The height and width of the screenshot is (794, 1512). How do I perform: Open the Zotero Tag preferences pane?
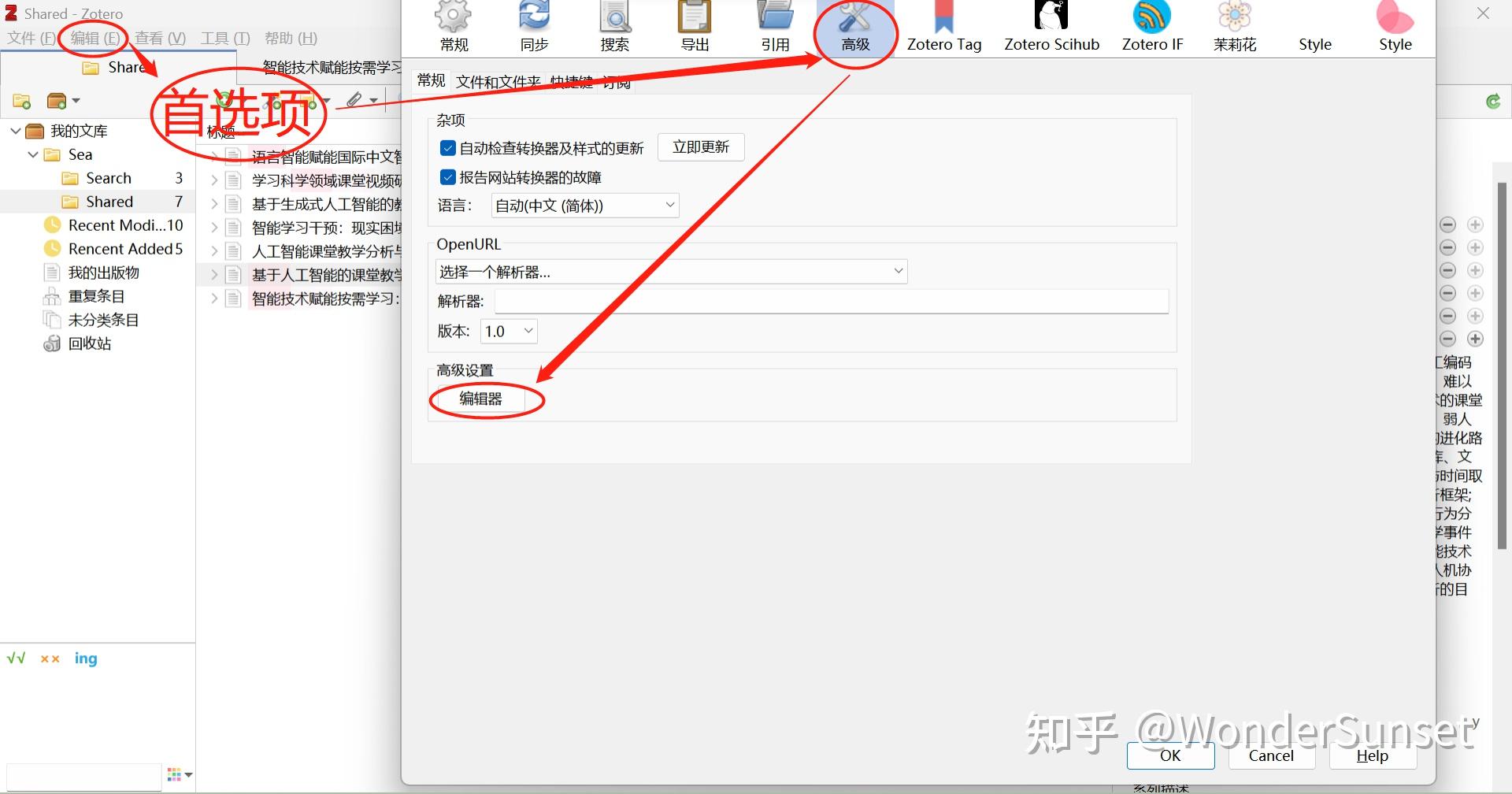pyautogui.click(x=944, y=27)
